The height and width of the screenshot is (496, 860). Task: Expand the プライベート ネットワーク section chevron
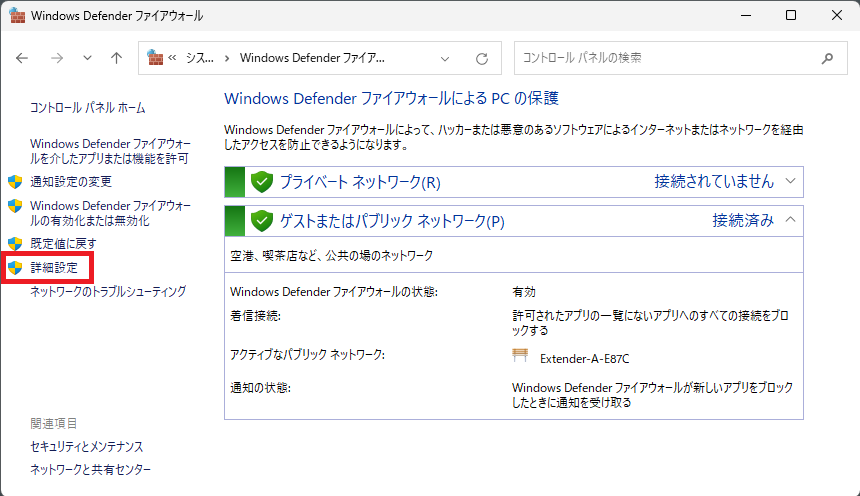pos(790,181)
